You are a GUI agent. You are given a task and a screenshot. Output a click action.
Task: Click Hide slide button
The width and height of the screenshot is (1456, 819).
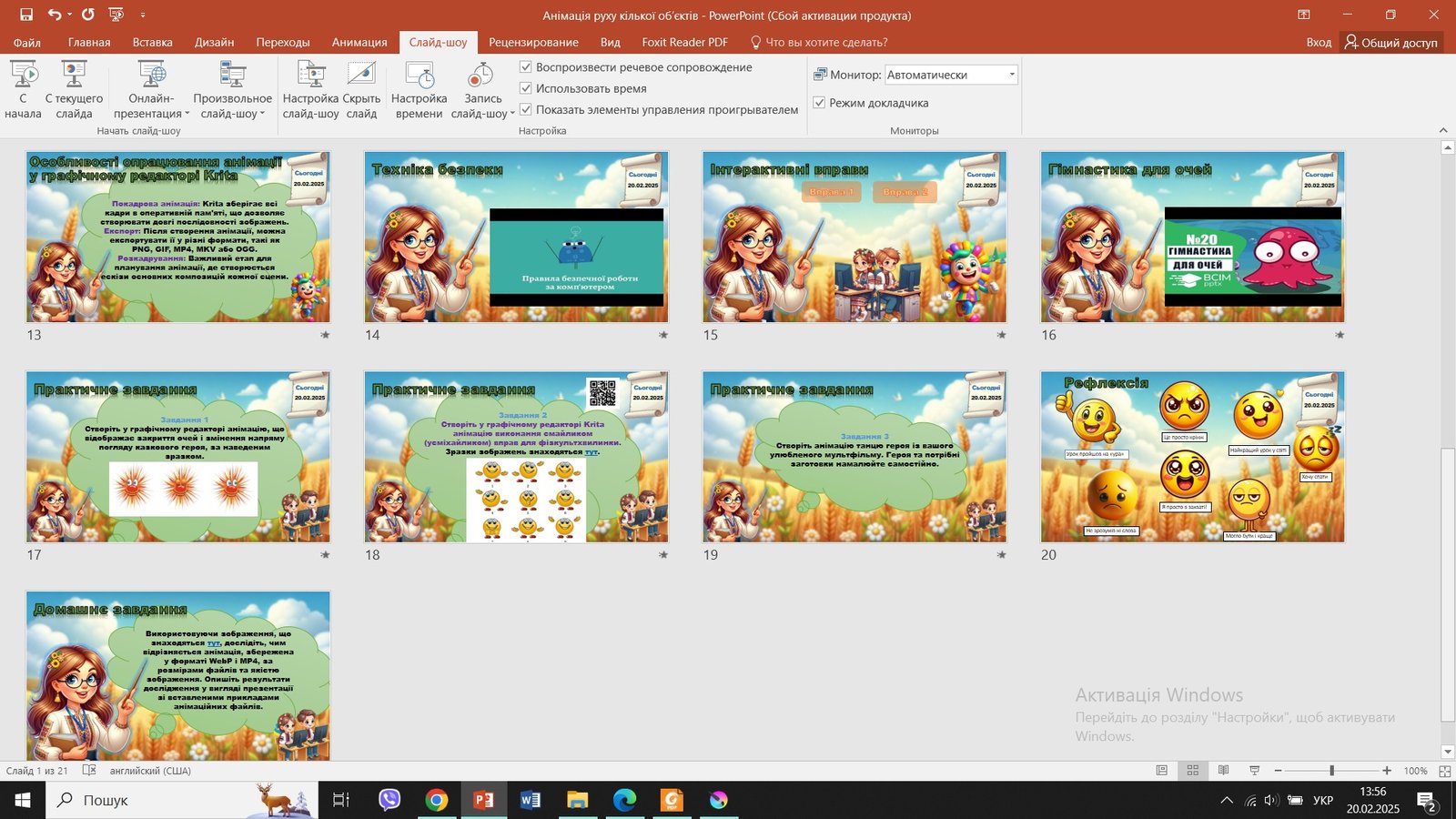(361, 89)
